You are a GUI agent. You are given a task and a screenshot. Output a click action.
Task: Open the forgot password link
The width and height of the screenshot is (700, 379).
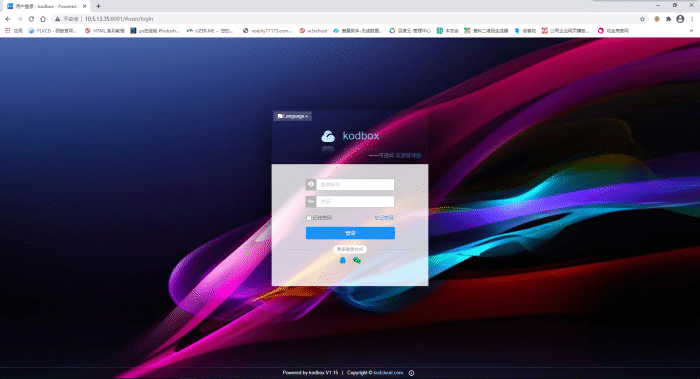click(384, 218)
